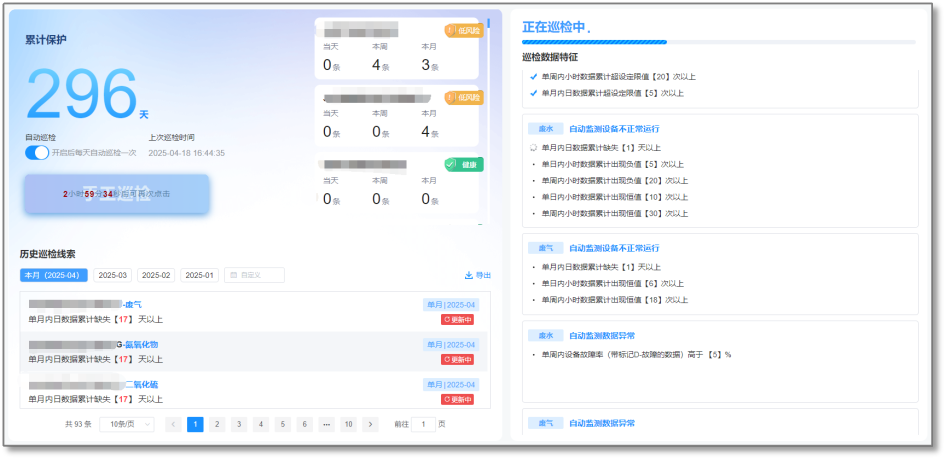Click the 正在巡检中 progress bar
Screen dimensions: 946x459
719,42
